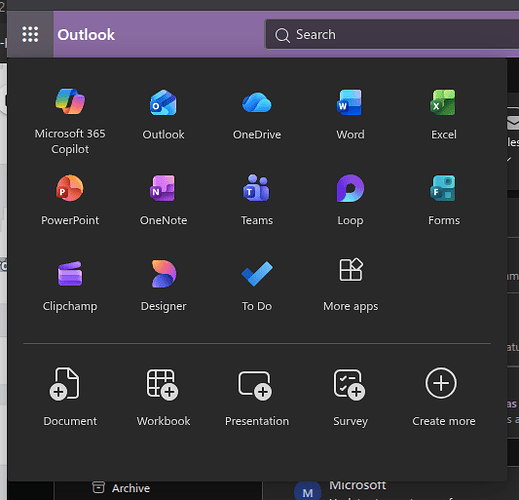The height and width of the screenshot is (500, 519).
Task: Click the Outlook title in header
Action: pyautogui.click(x=86, y=35)
